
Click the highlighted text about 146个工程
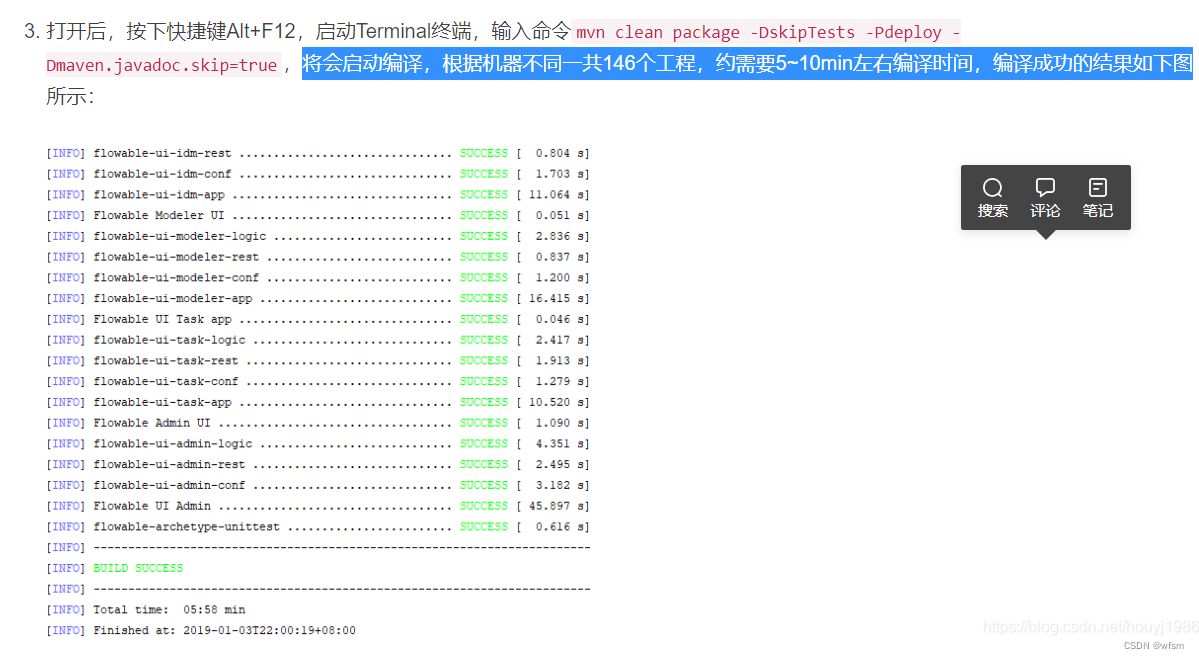747,63
